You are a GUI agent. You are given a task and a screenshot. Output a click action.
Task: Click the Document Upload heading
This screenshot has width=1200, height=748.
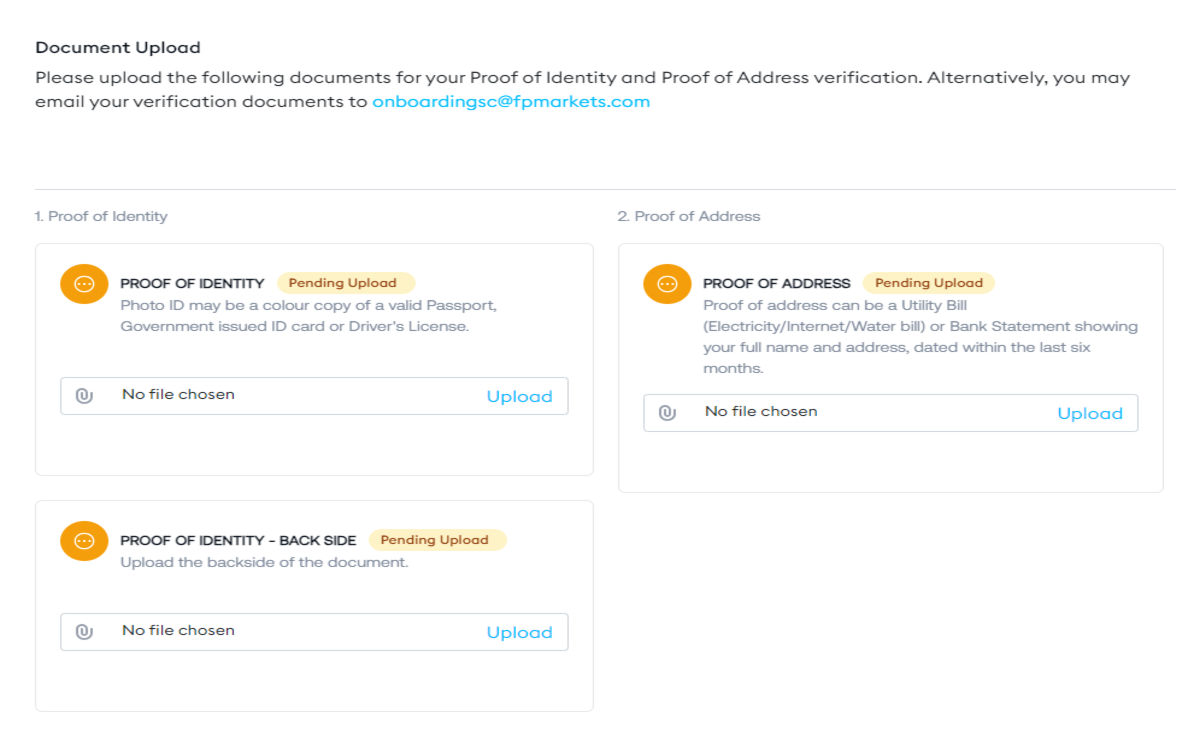[x=118, y=48]
